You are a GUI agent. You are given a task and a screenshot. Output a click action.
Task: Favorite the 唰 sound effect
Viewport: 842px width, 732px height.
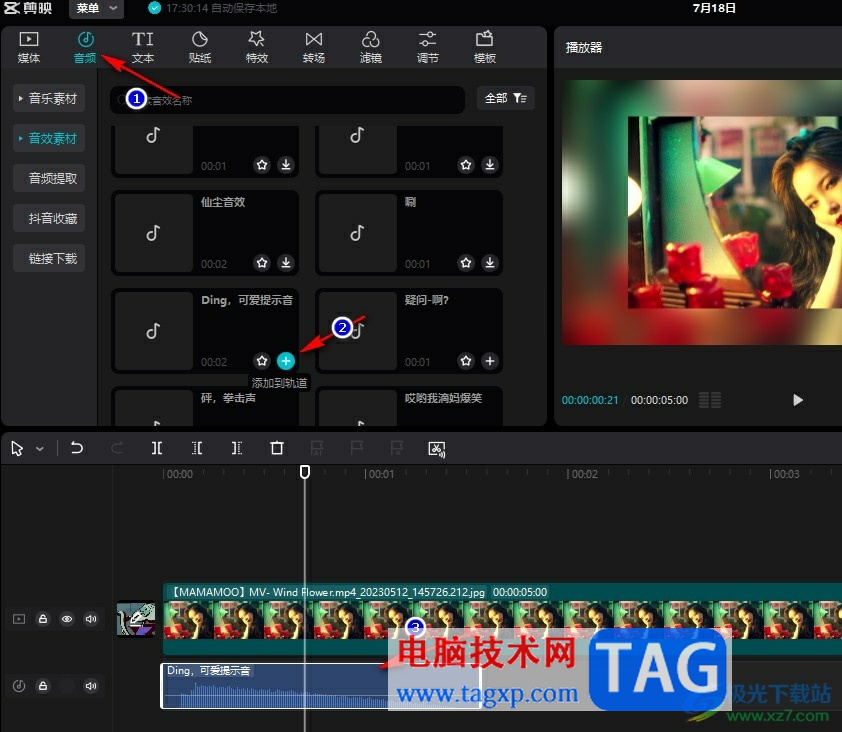click(466, 263)
